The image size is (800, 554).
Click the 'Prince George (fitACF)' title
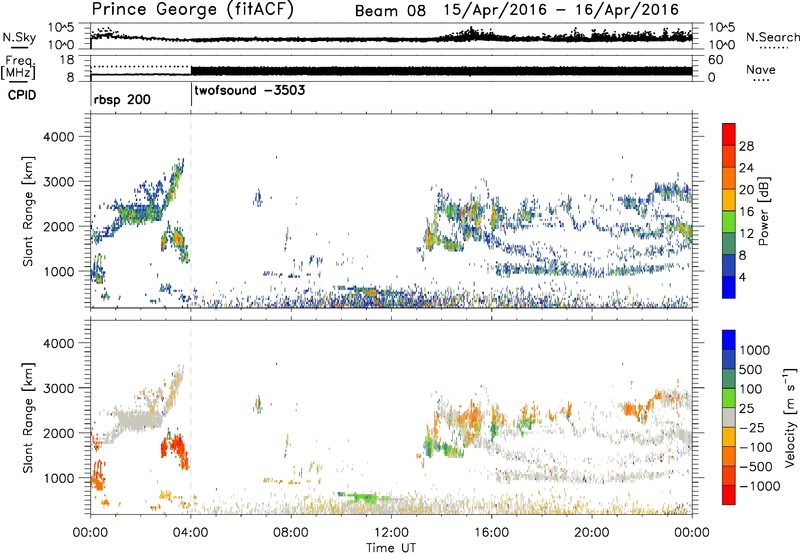tap(192, 9)
